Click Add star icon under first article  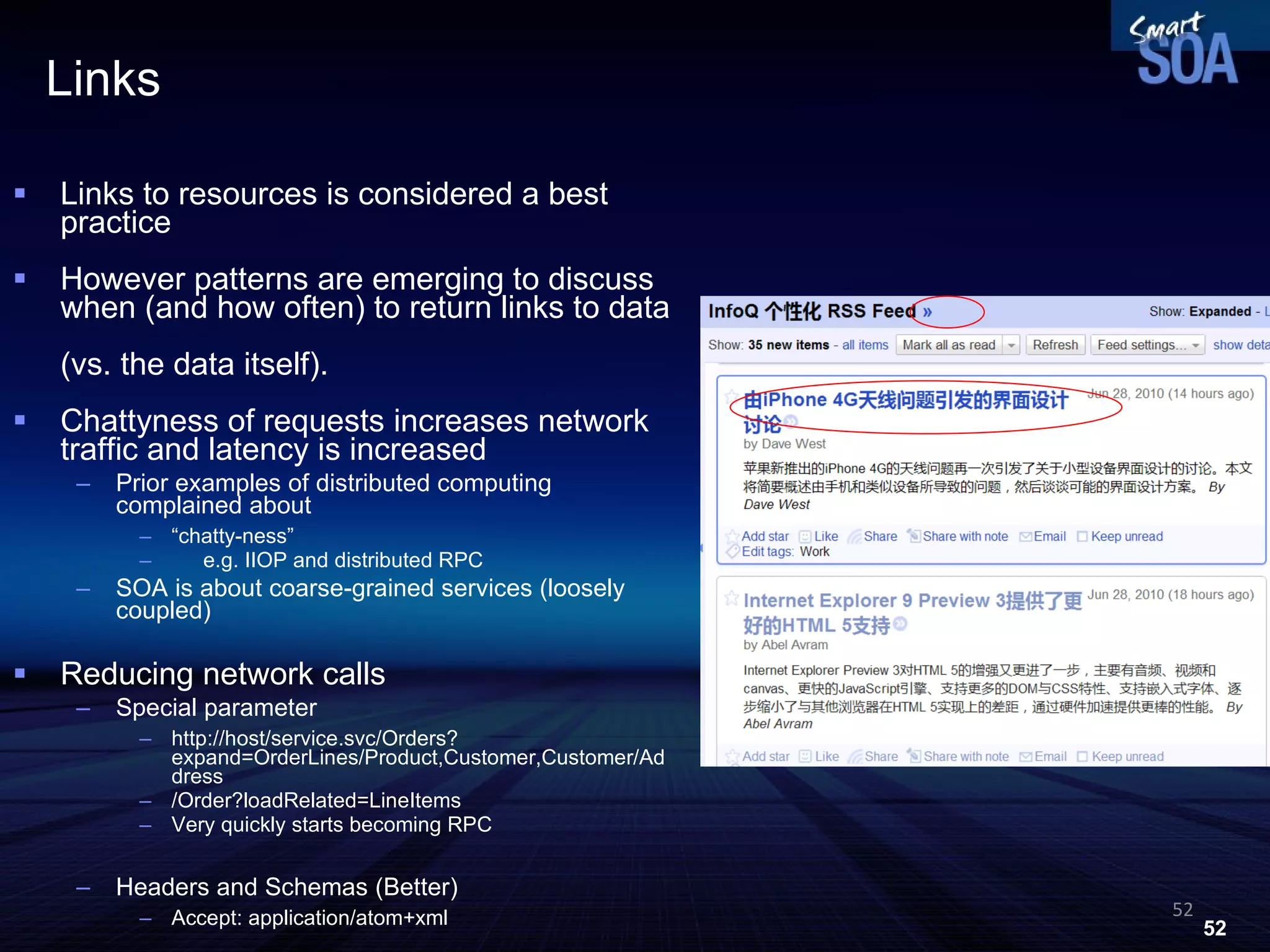tap(733, 536)
